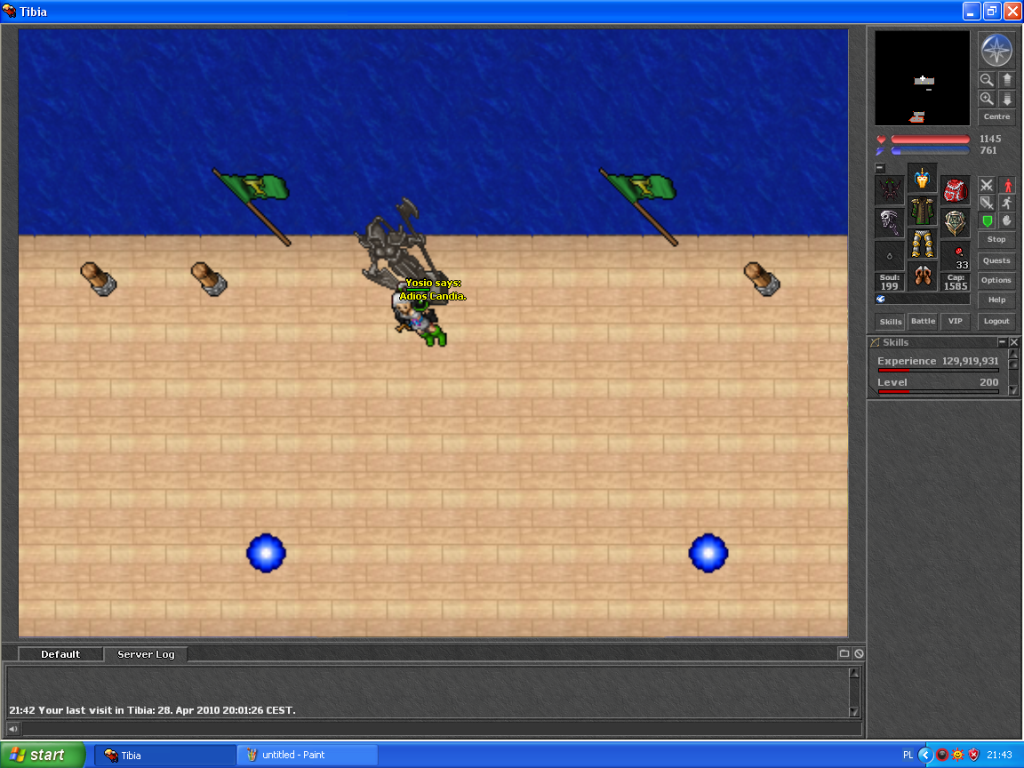
Task: Click the blue mana bar
Action: 930,151
